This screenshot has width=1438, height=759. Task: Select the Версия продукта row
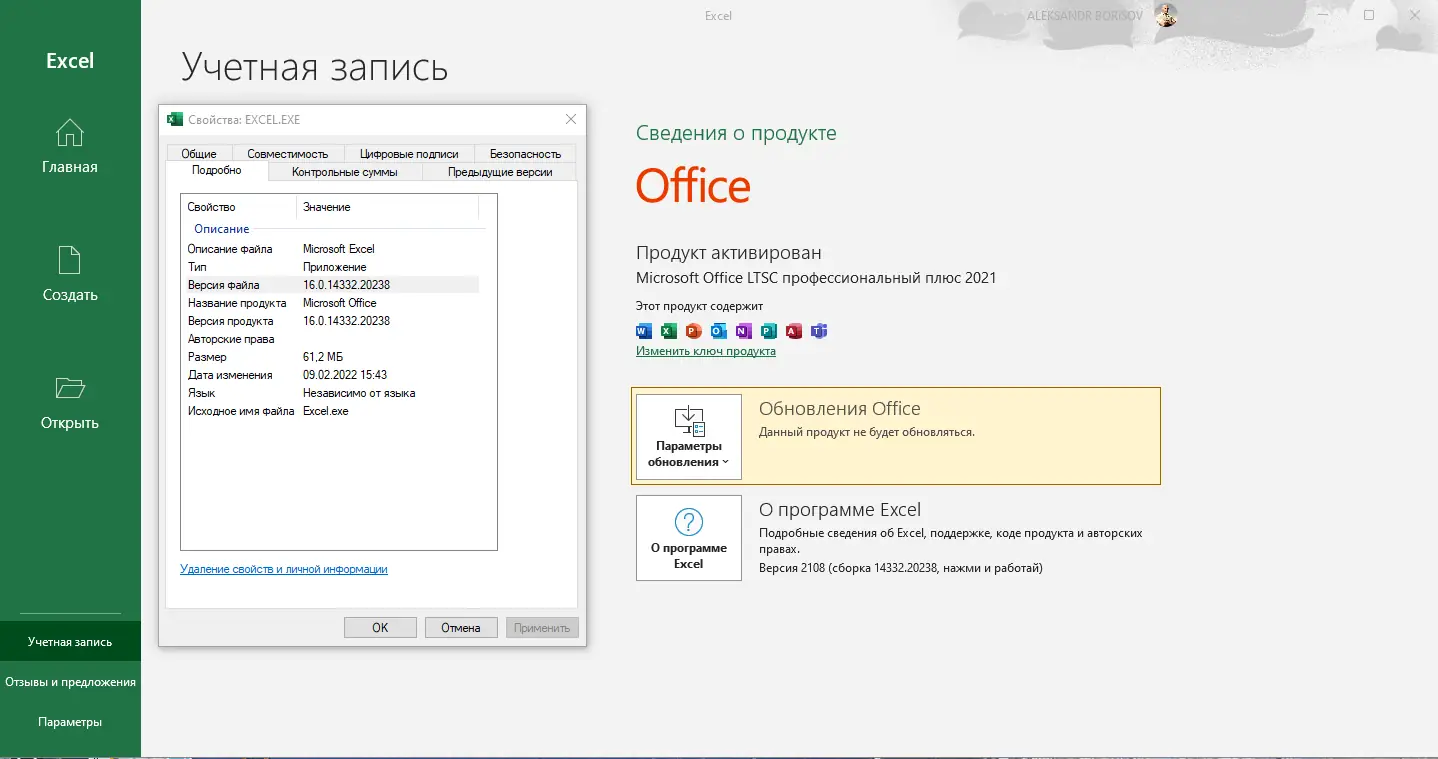[331, 321]
